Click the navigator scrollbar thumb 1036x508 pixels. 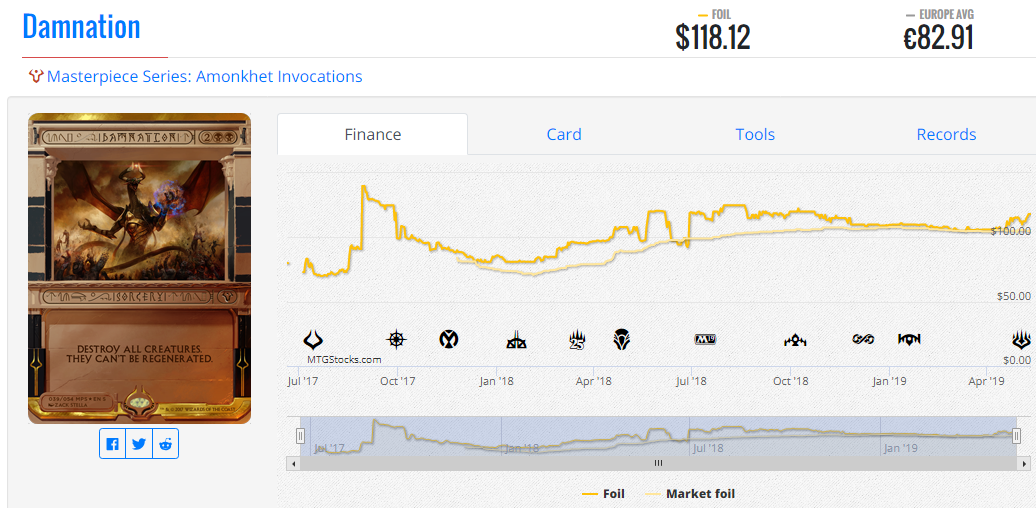pos(658,464)
